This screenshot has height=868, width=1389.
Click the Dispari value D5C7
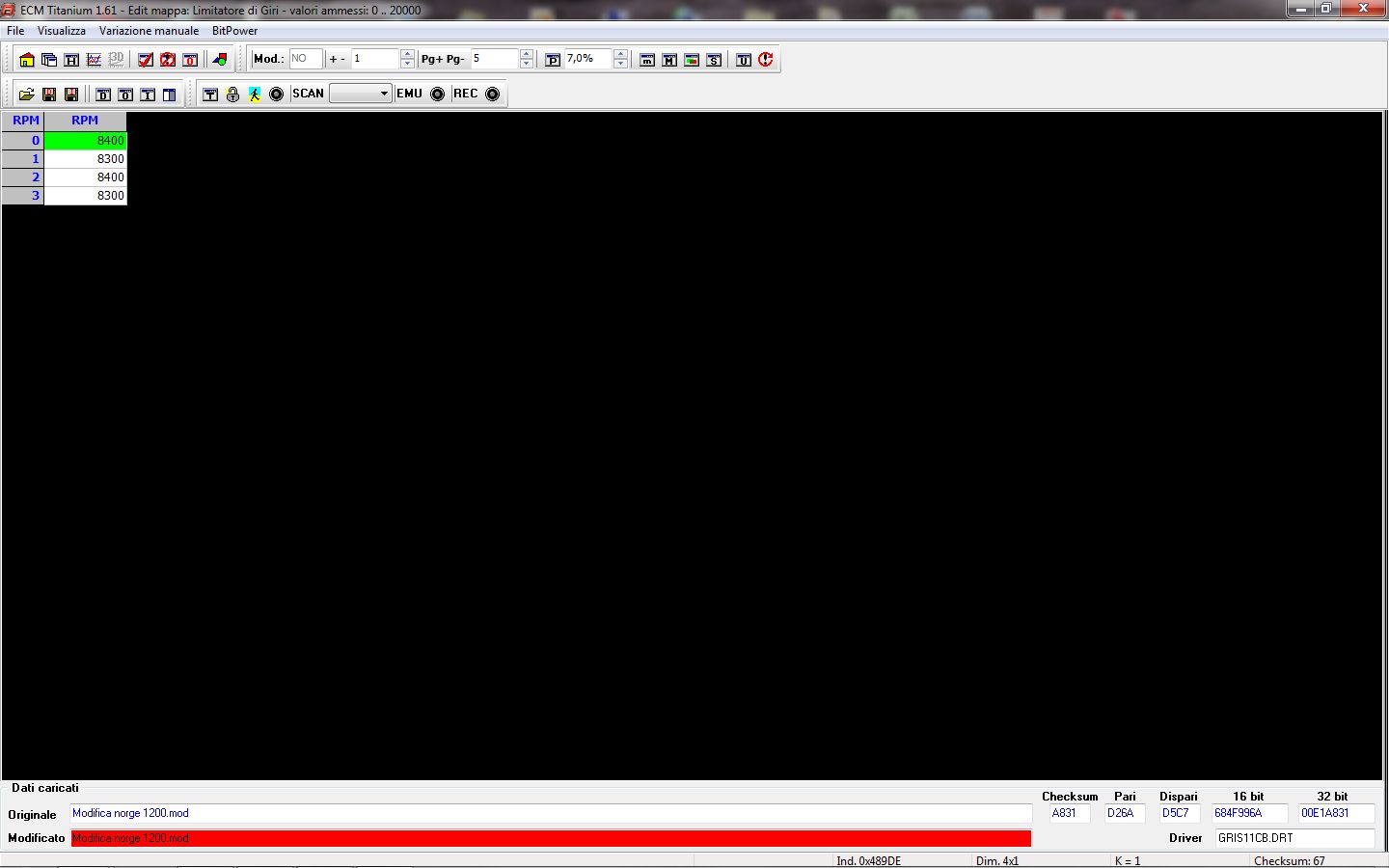click(x=1180, y=813)
